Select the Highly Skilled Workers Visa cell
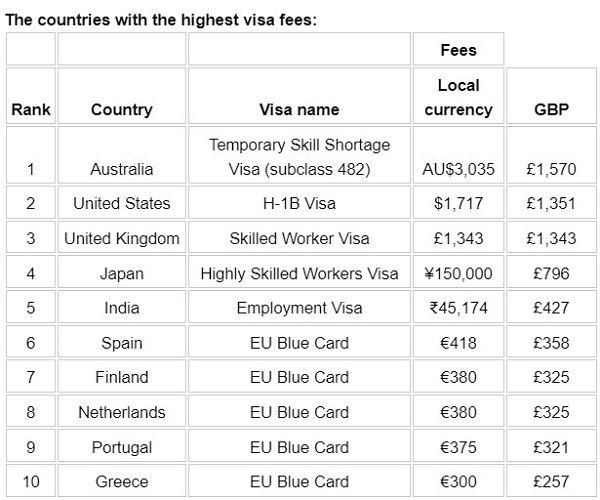 tap(299, 273)
